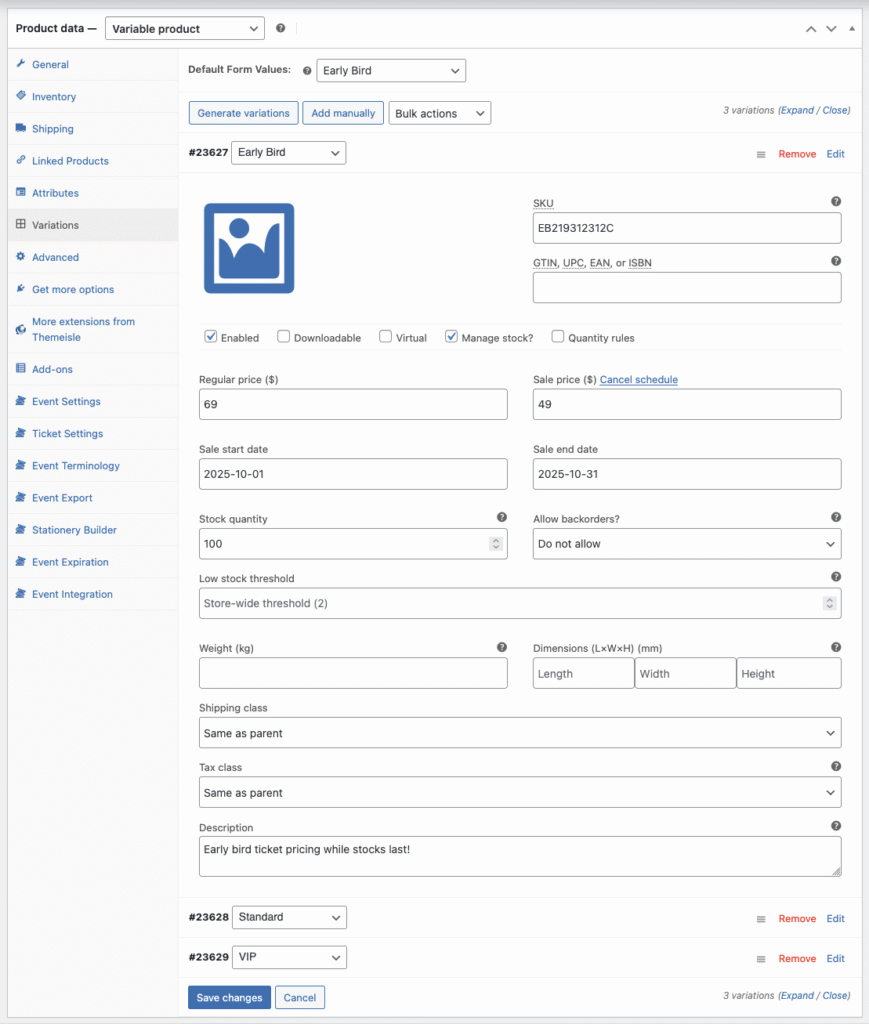This screenshot has height=1024, width=869.
Task: Click the help icon beside Product data dropdown
Action: pyautogui.click(x=280, y=28)
